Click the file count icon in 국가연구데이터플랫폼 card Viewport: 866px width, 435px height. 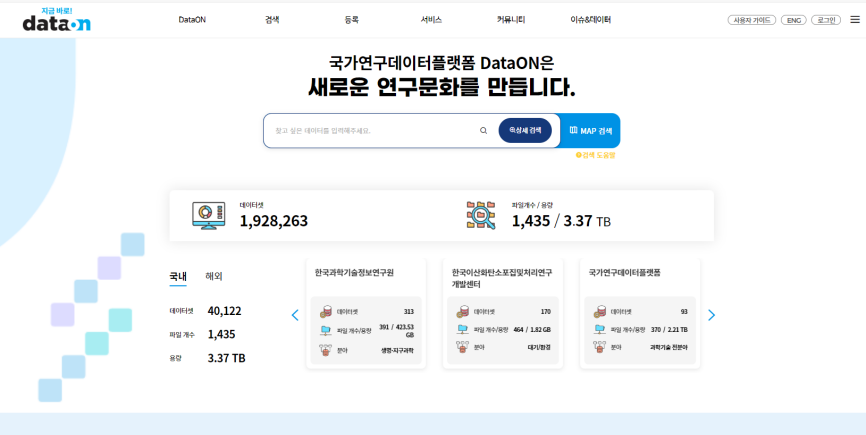pos(599,330)
